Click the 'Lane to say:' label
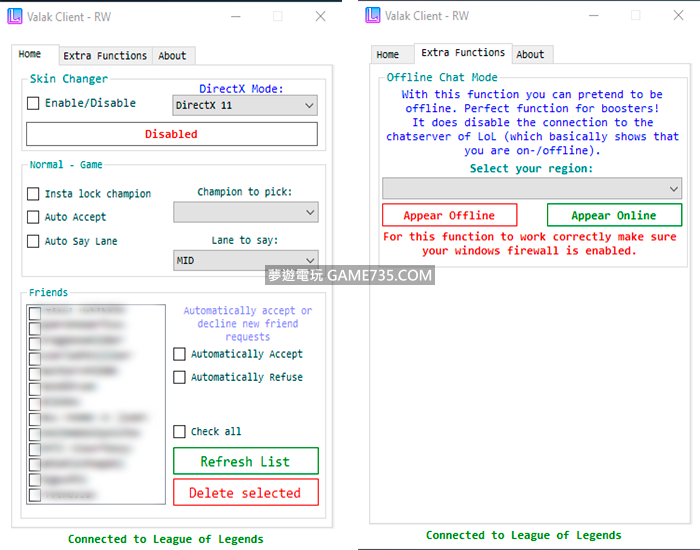Image resolution: width=700 pixels, height=550 pixels. pos(245,241)
